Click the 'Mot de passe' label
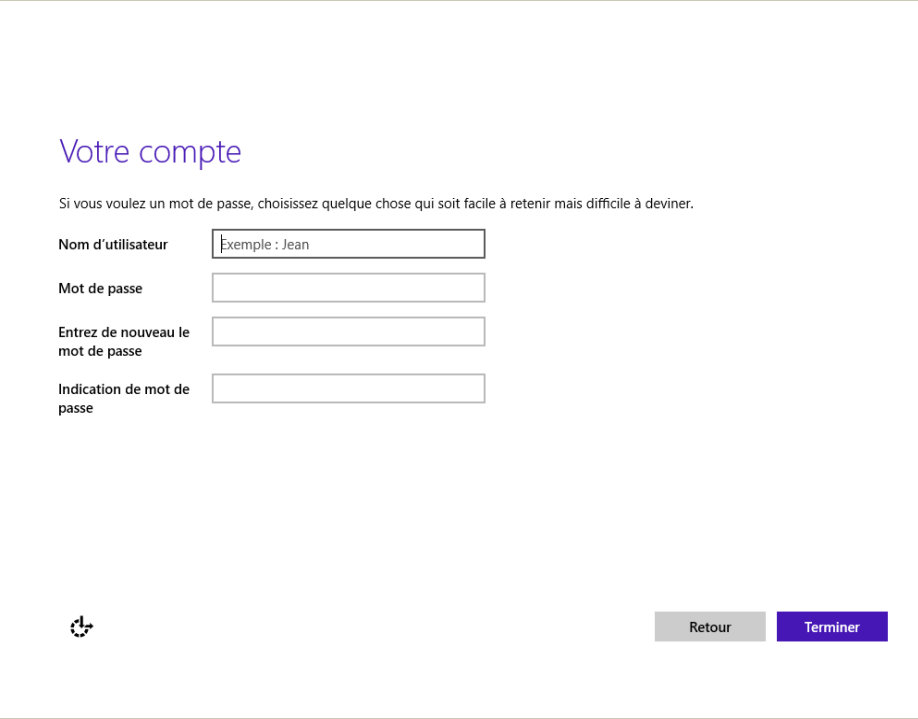This screenshot has width=918, height=719. tap(100, 288)
